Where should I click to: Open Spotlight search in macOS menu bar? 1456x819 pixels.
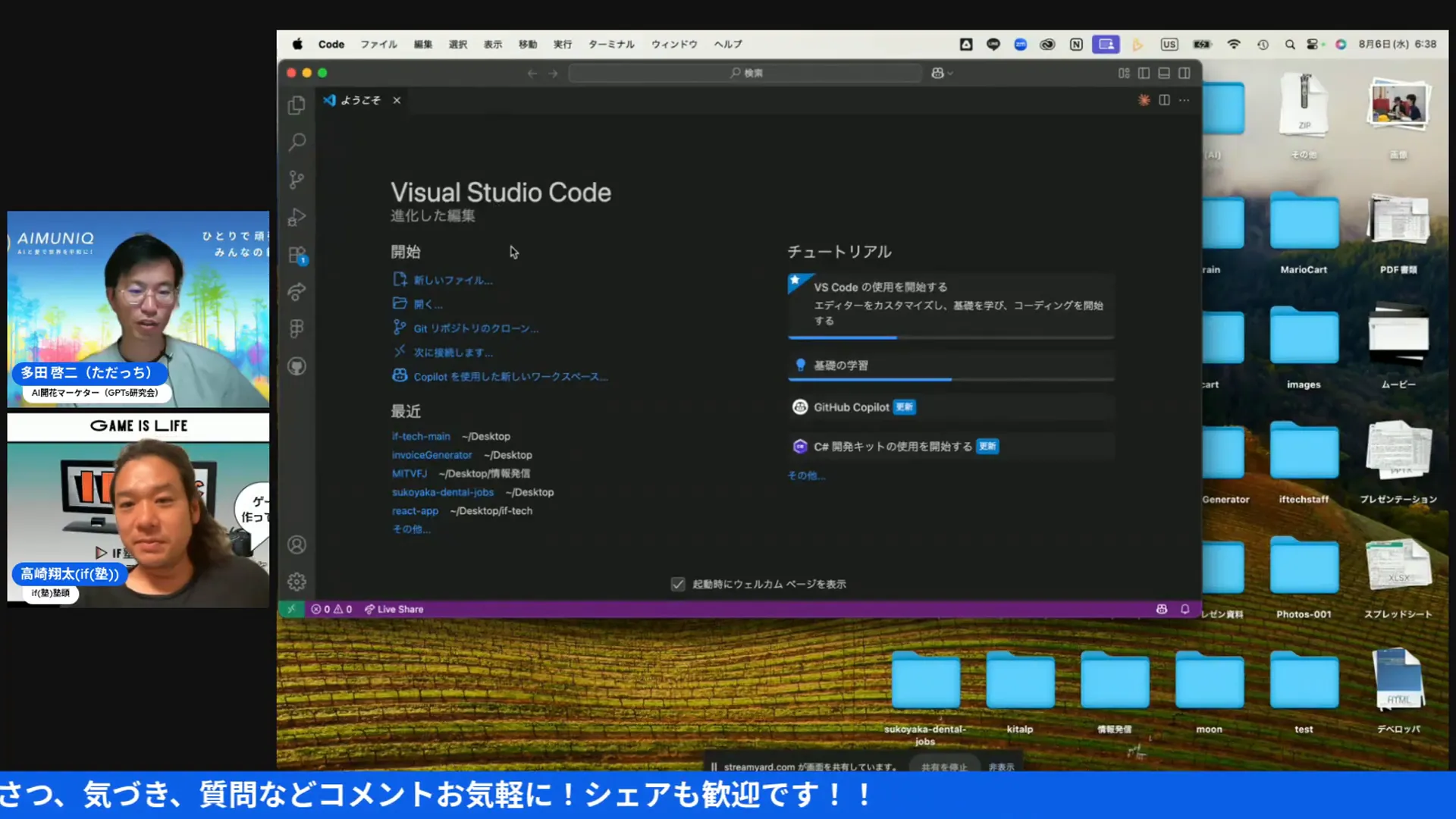[1289, 45]
